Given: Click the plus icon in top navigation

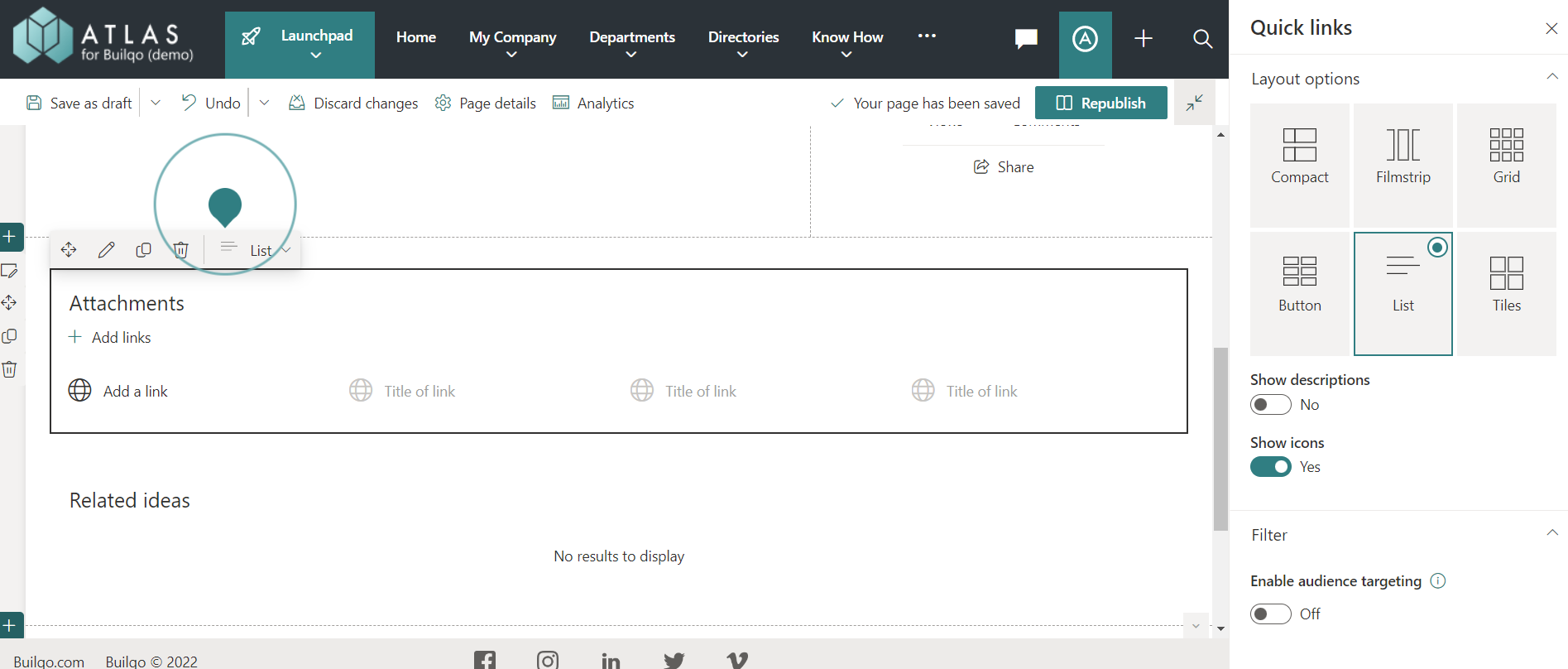Looking at the screenshot, I should [1143, 39].
